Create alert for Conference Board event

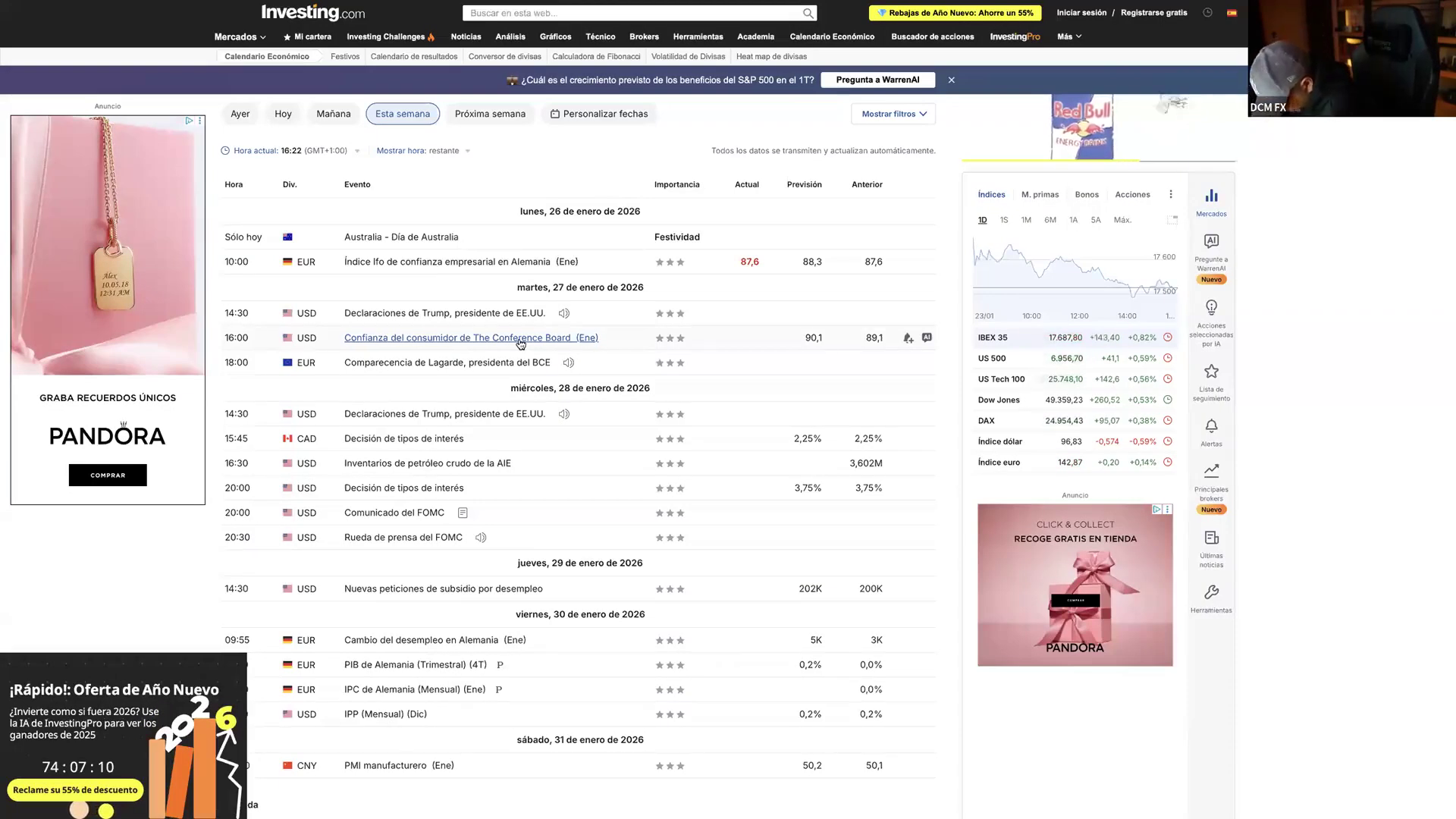[x=908, y=338]
